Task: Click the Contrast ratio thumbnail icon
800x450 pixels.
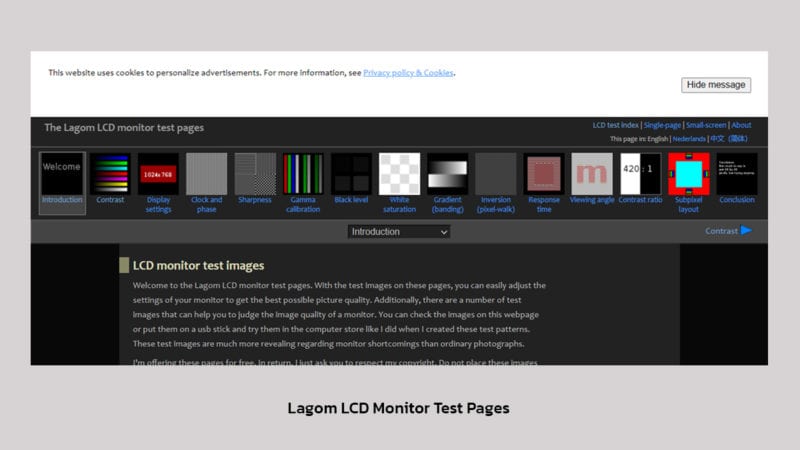Action: pyautogui.click(x=640, y=173)
